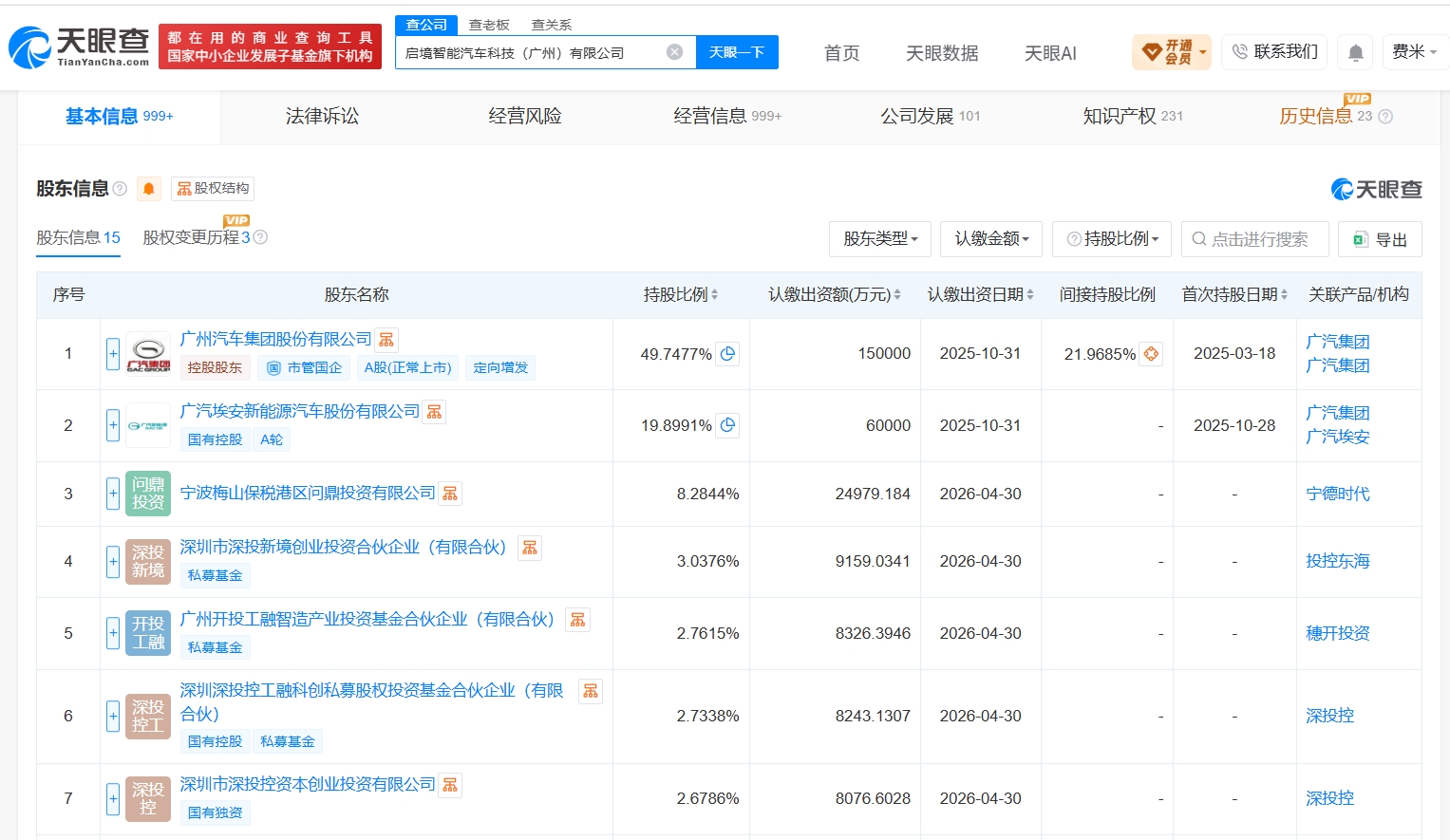Open the 持股比例 dropdown filter

[x=1112, y=239]
